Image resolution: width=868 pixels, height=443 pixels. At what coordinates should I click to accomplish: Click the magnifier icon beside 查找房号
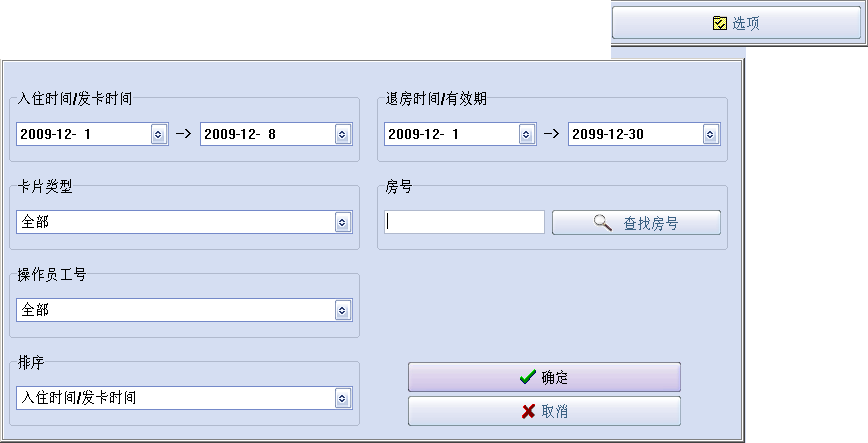603,223
